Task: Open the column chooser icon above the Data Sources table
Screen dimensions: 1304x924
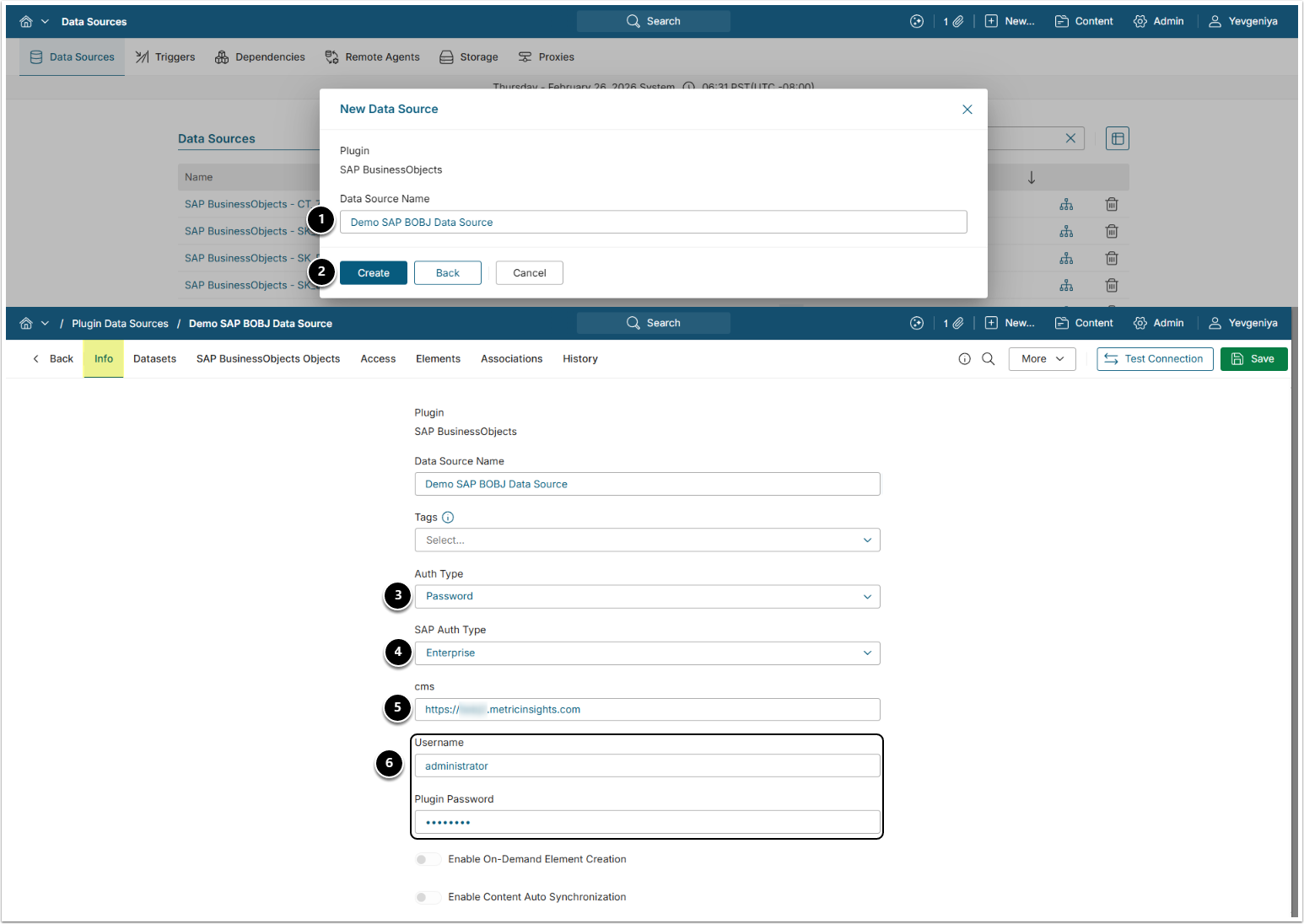Action: tap(1118, 138)
